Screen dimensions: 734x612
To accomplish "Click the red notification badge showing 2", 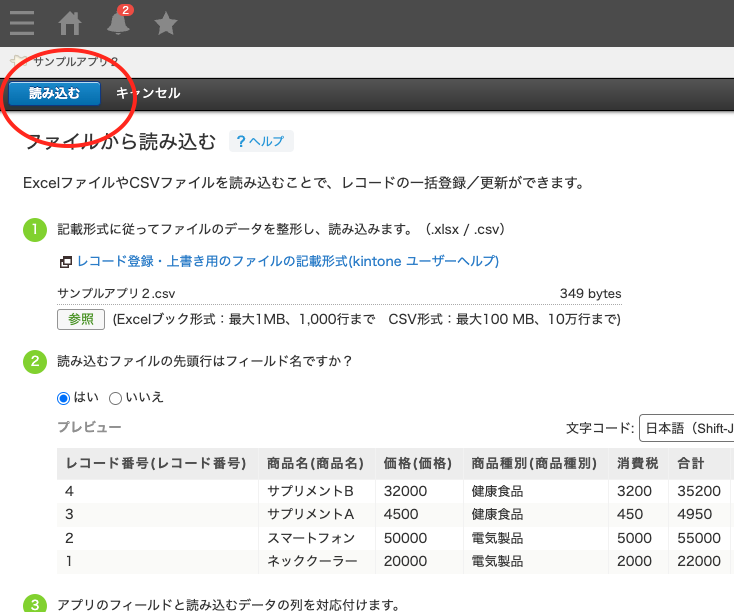I will (127, 11).
